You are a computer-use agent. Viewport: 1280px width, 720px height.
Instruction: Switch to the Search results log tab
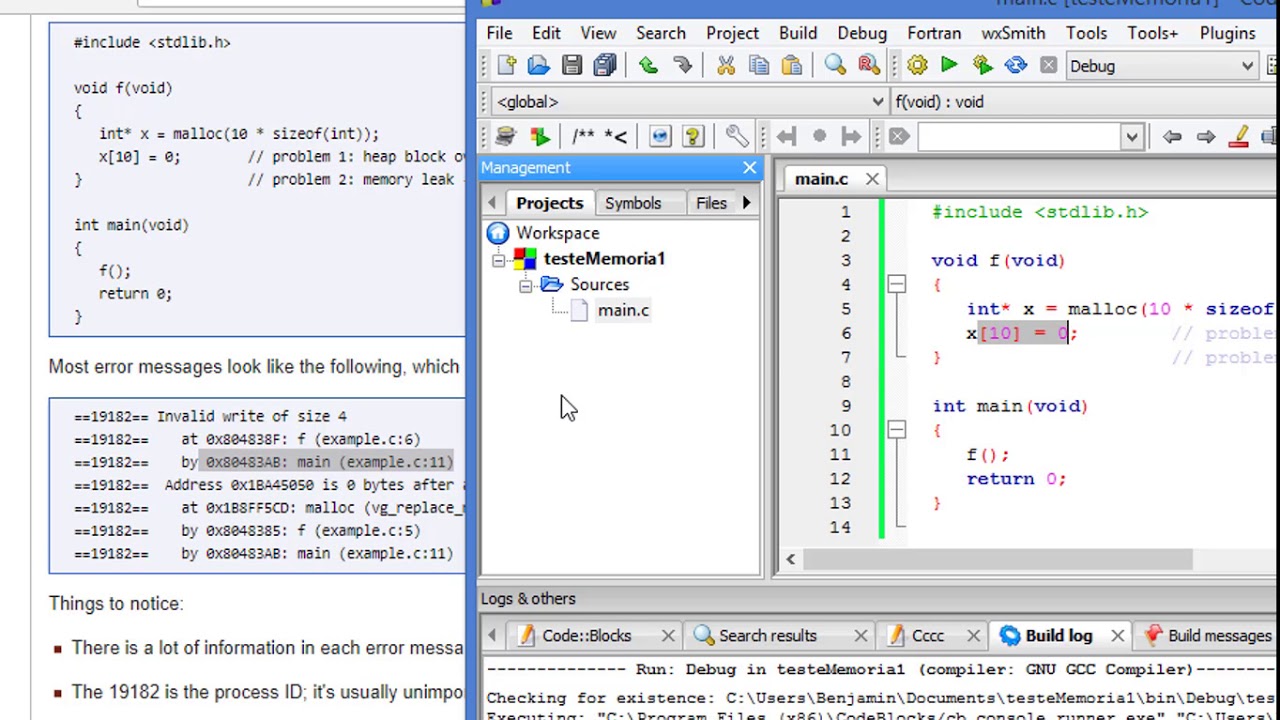point(768,636)
